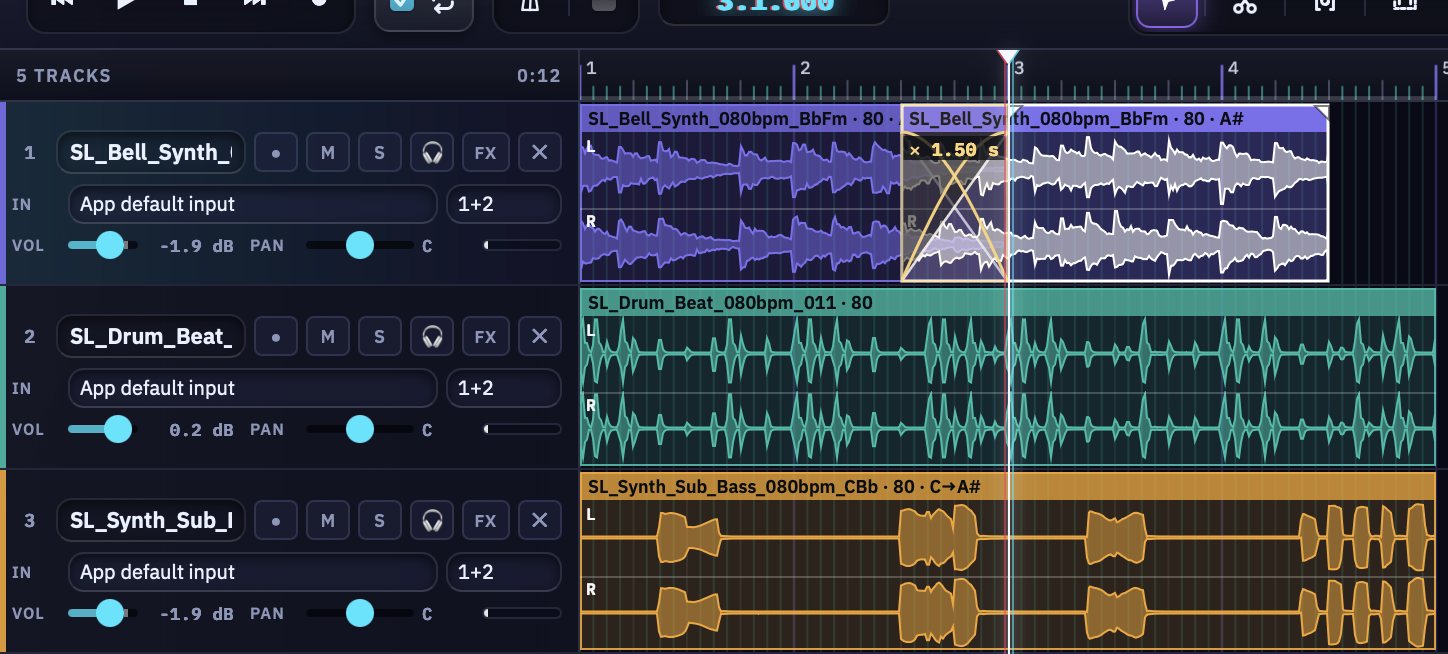Click SL_Bell_Synth volume slider knob

pos(110,245)
